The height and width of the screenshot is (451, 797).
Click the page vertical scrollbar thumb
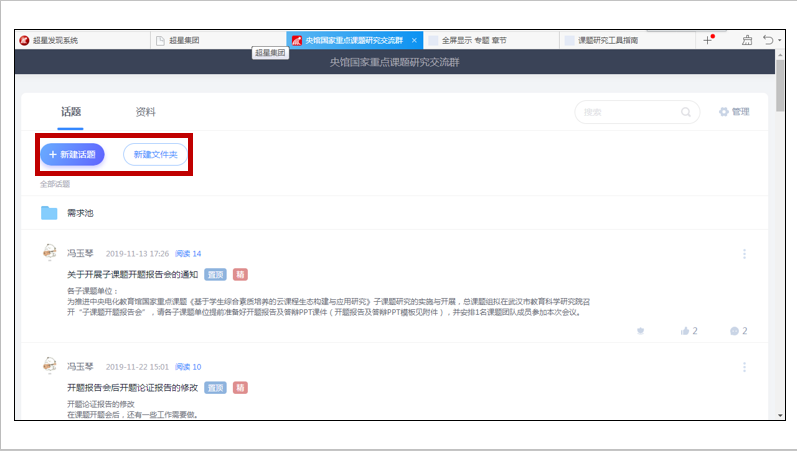click(x=780, y=85)
